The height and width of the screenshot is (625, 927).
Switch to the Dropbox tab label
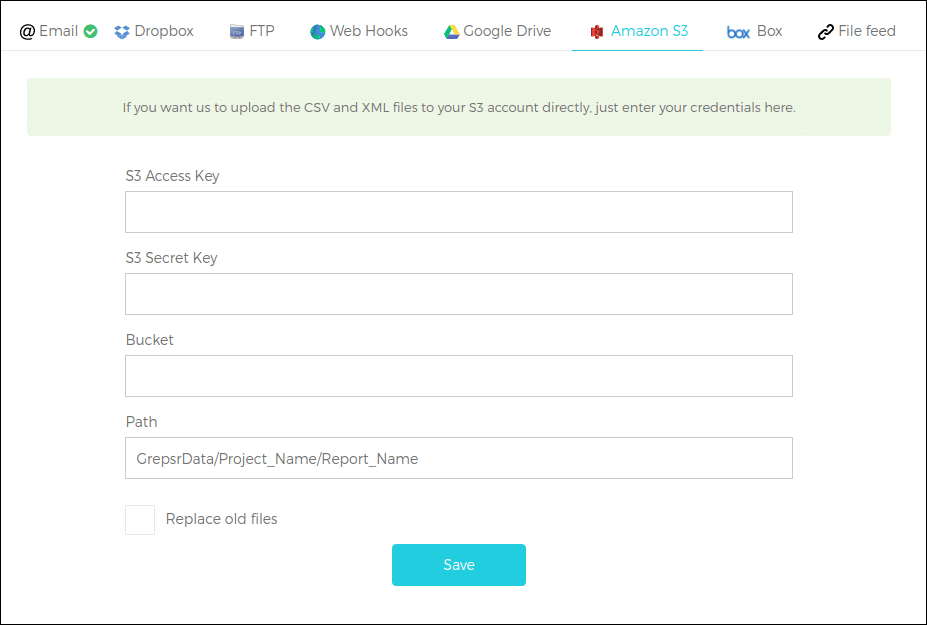164,31
